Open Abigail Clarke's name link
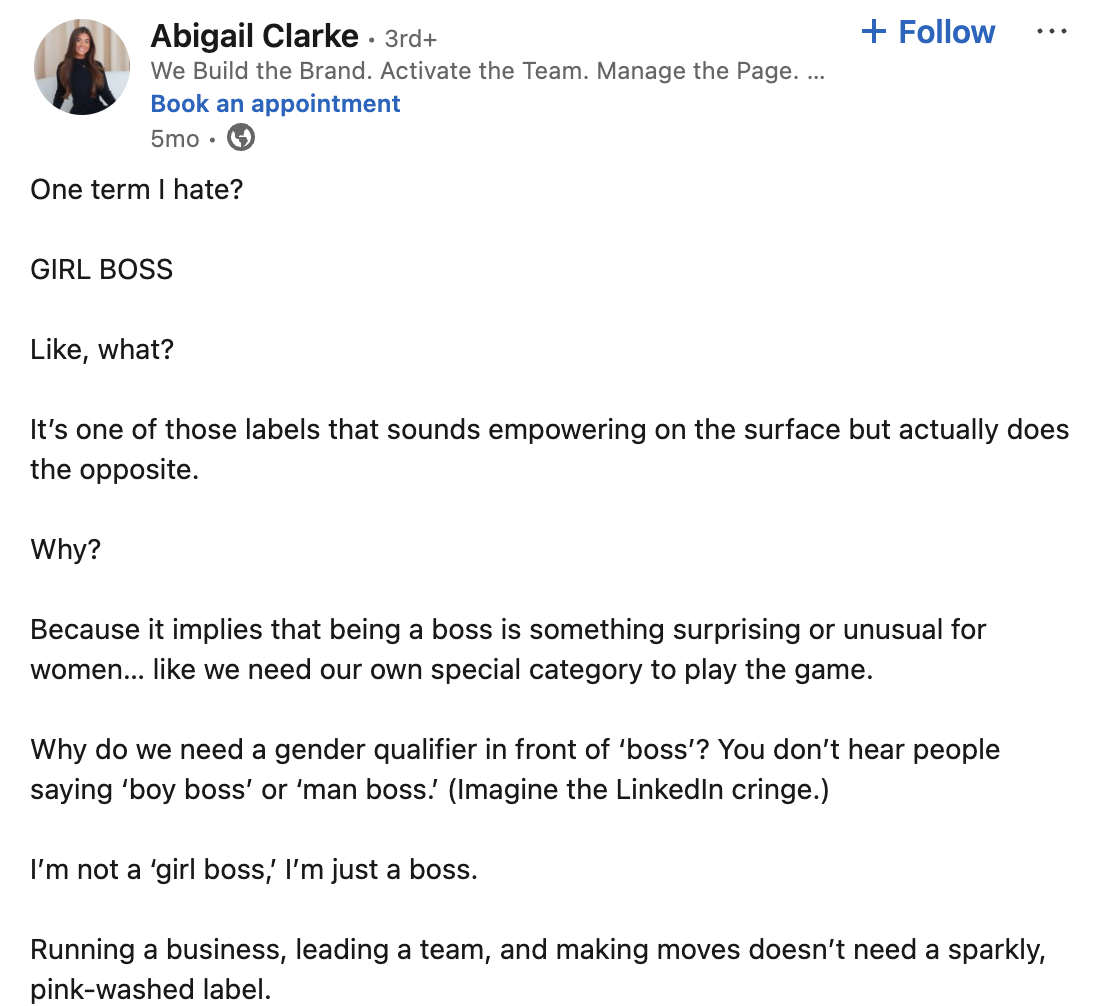 255,36
